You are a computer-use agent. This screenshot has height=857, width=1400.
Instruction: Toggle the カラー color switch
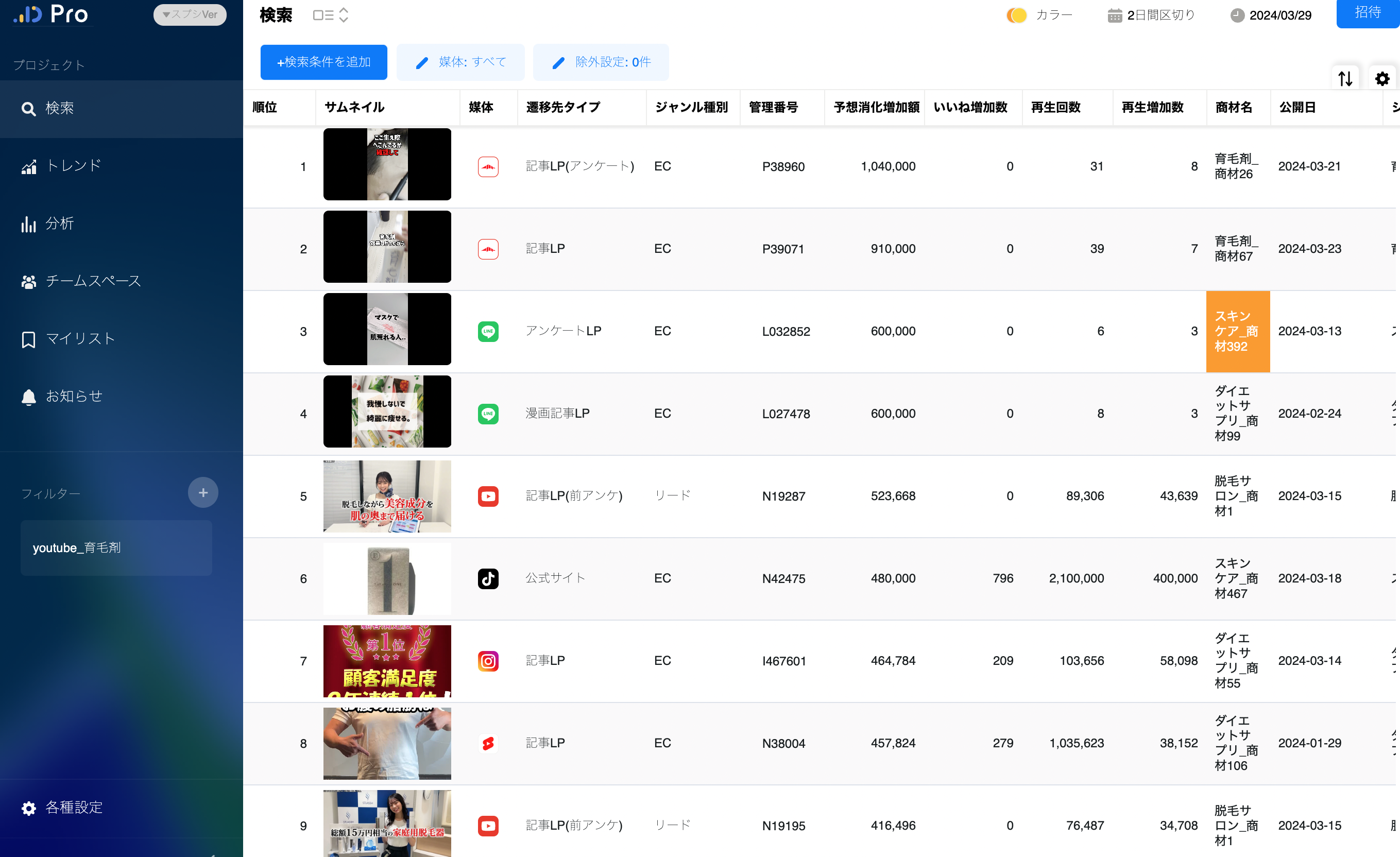click(x=1016, y=15)
